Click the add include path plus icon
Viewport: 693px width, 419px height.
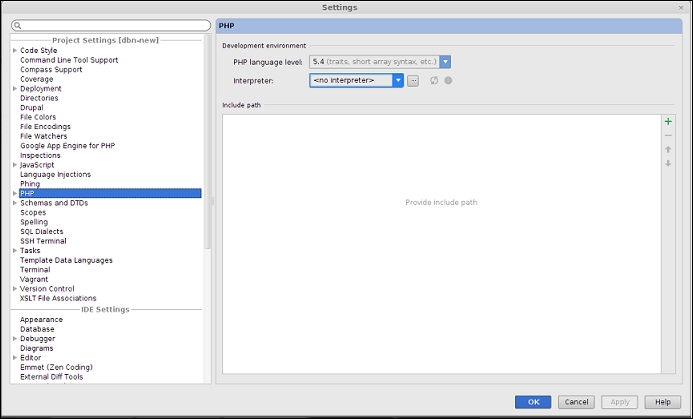(x=668, y=121)
